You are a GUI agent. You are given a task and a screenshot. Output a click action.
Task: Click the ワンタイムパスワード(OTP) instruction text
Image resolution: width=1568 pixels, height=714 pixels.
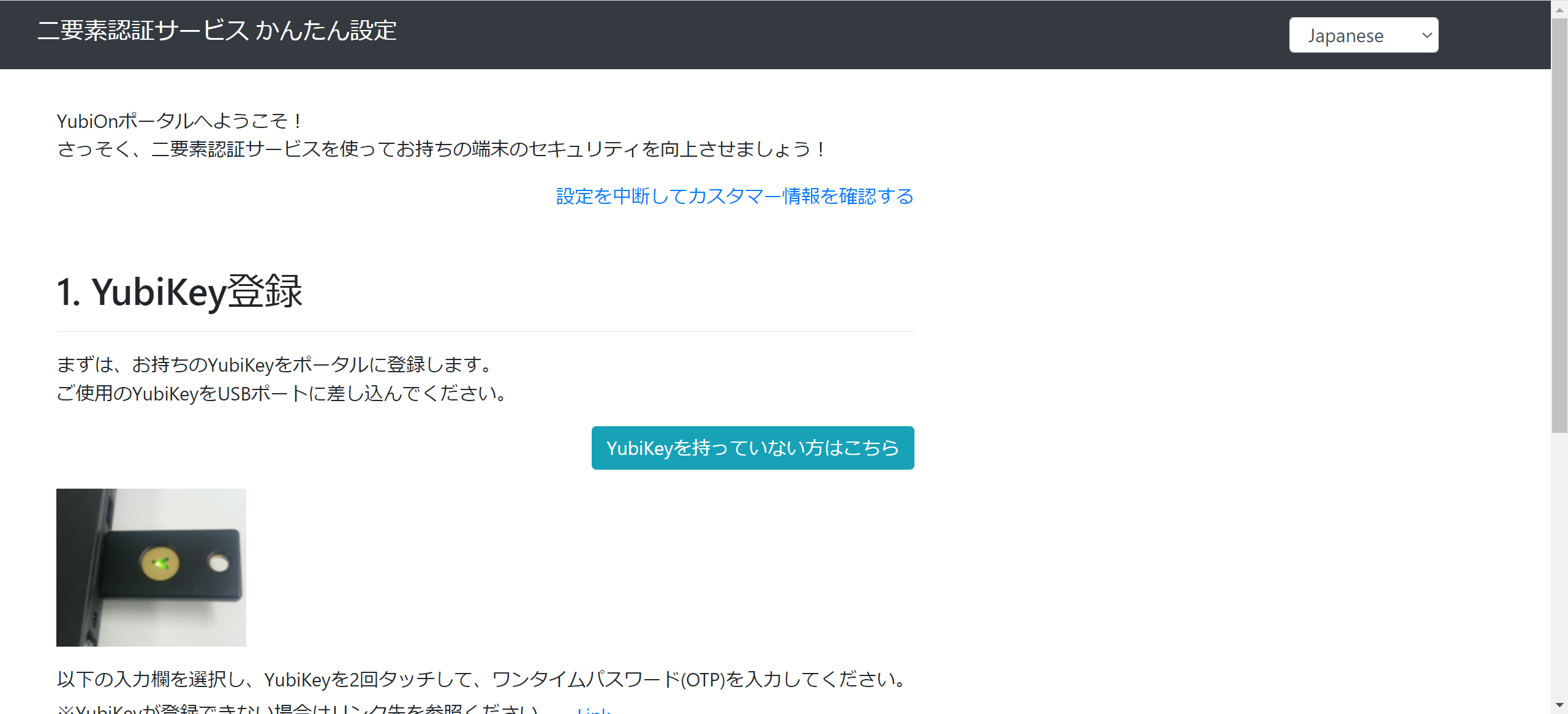pyautogui.click(x=481, y=679)
